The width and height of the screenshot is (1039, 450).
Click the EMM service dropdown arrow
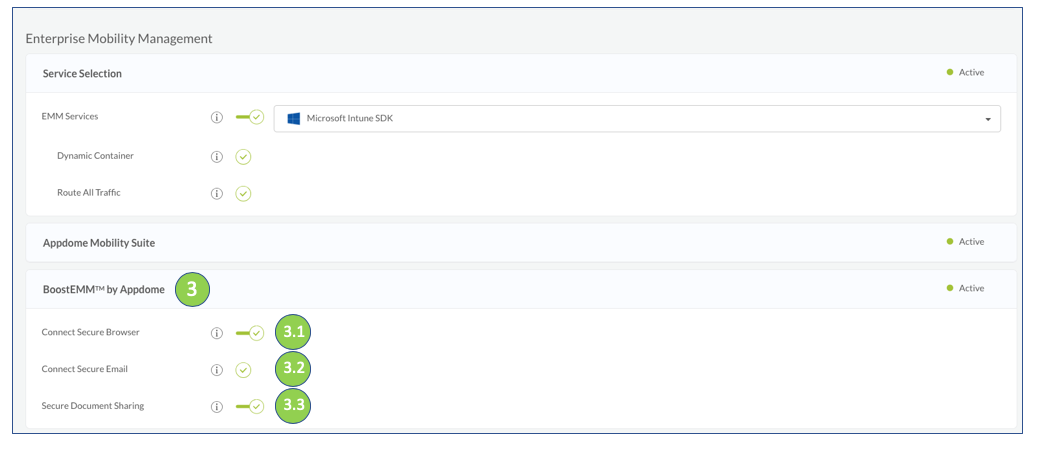[x=988, y=119]
